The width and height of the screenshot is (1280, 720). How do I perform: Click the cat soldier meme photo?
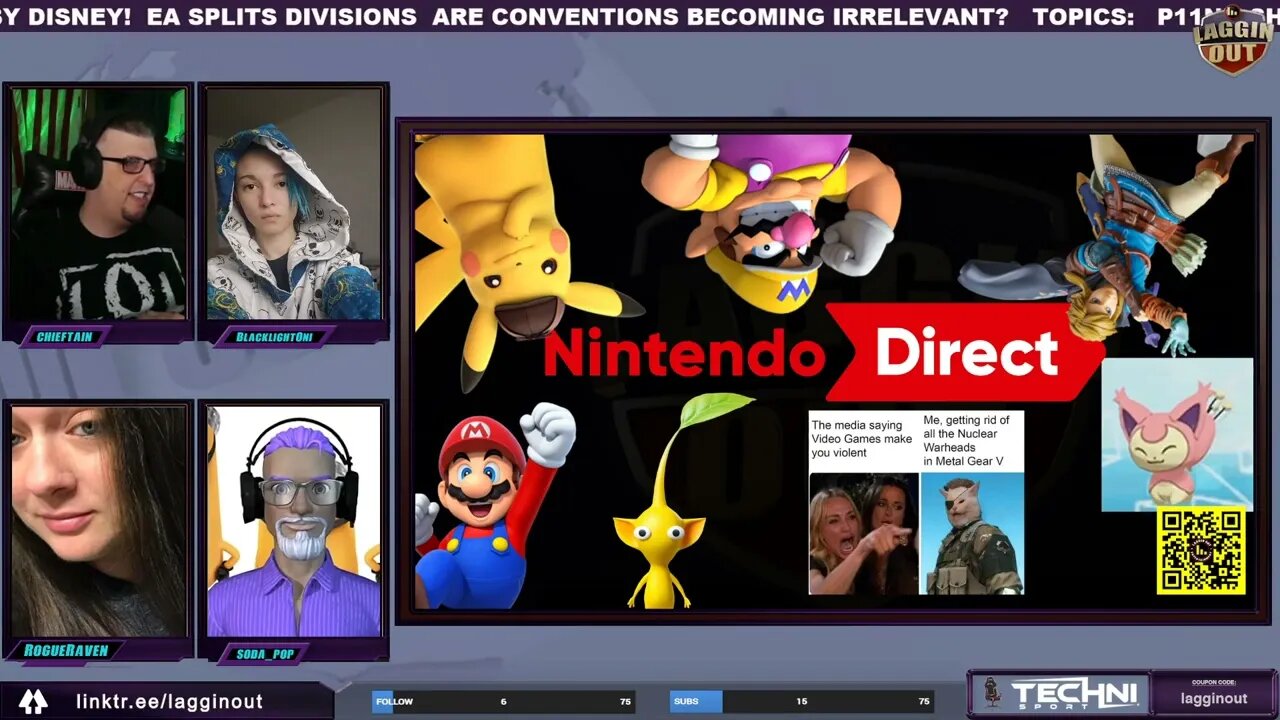(x=972, y=534)
